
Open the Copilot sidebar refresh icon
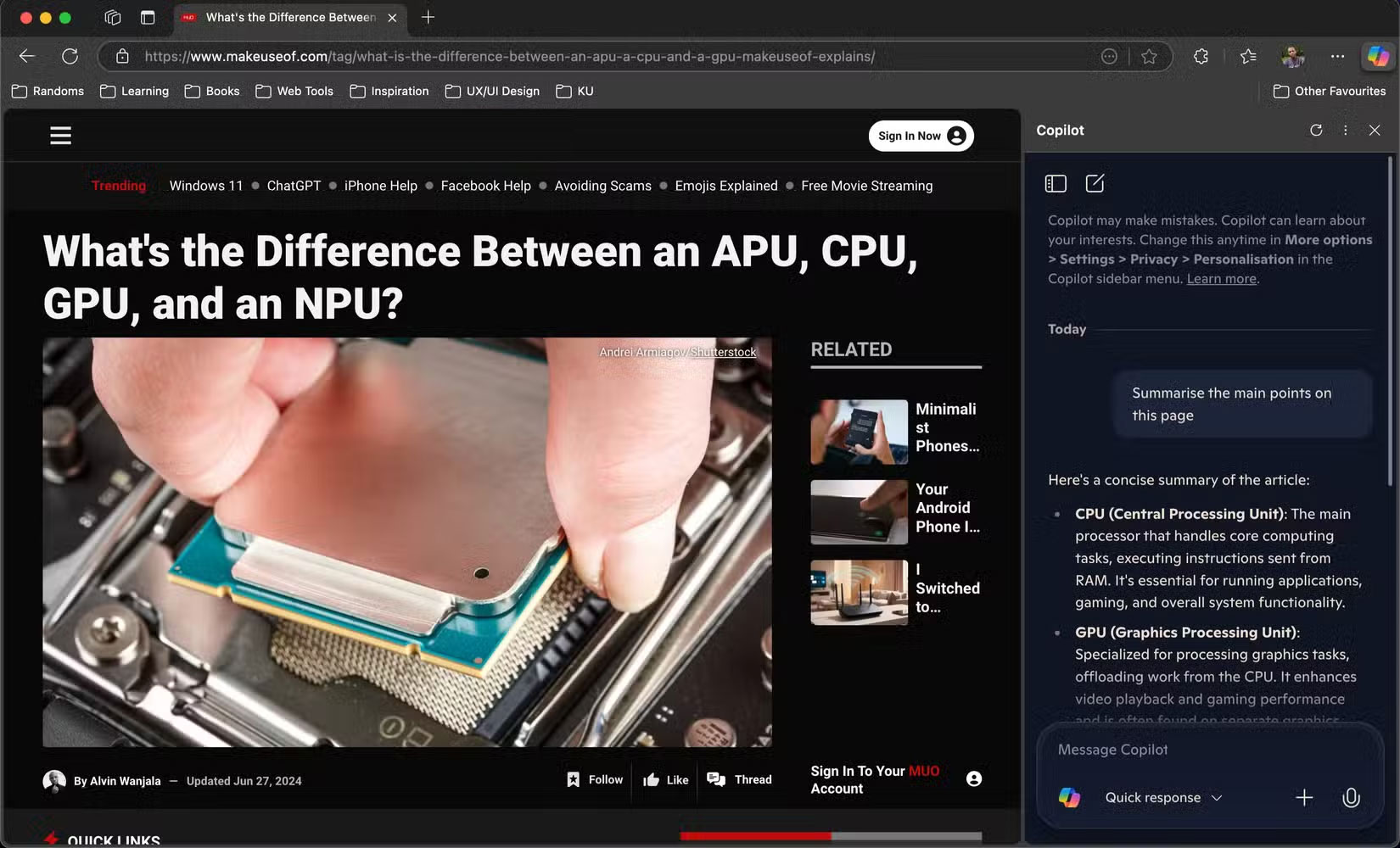click(1316, 130)
